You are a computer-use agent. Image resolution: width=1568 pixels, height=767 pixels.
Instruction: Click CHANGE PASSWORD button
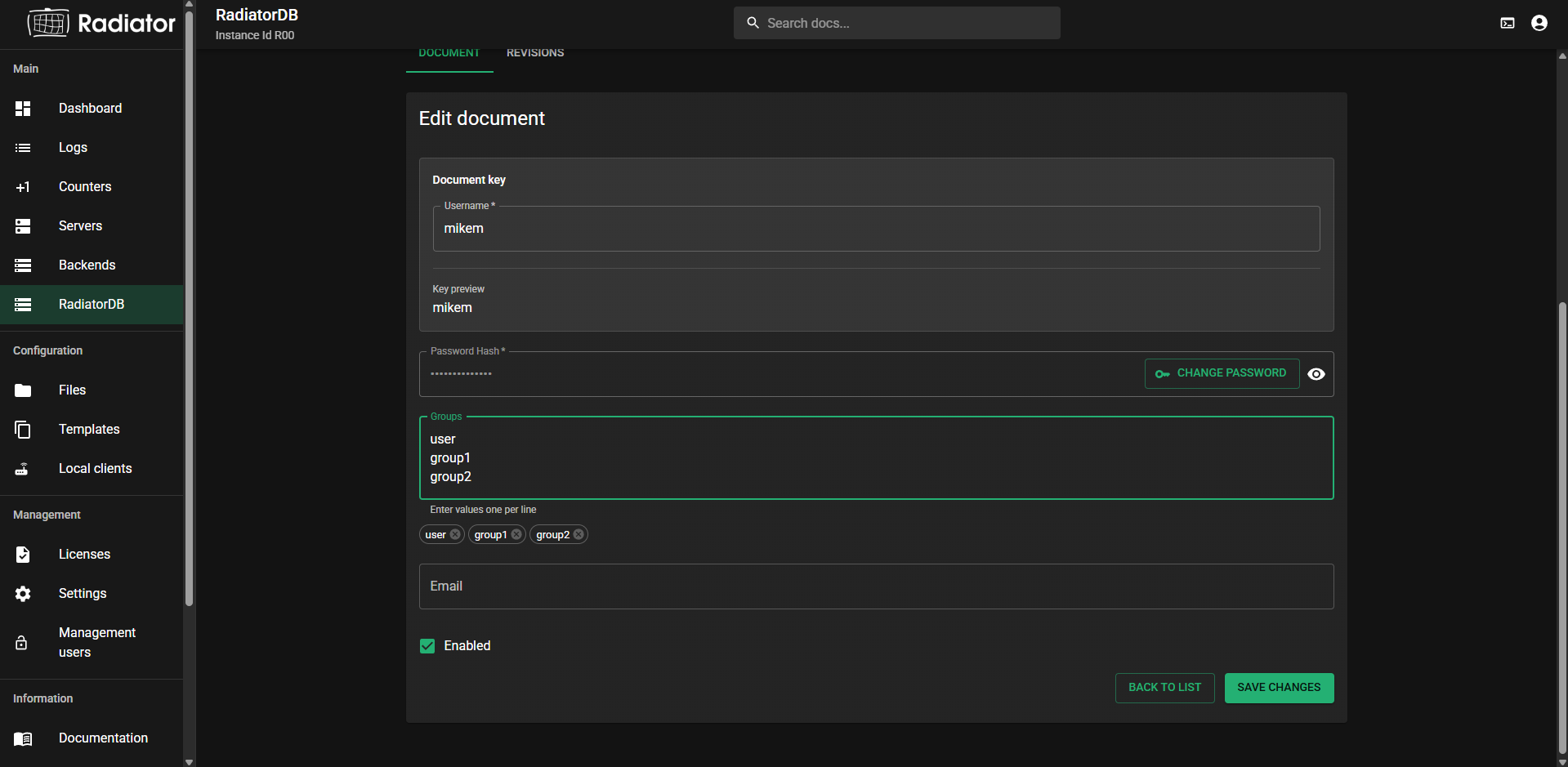[x=1222, y=373]
